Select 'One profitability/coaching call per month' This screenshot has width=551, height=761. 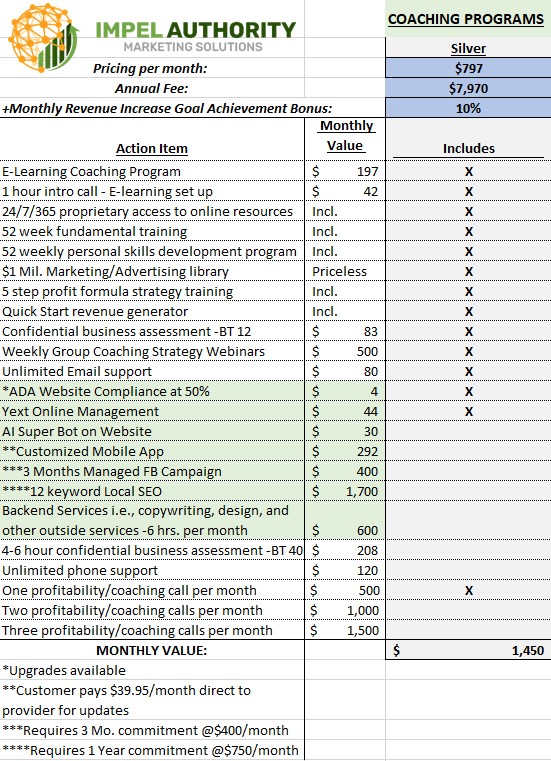coord(129,590)
